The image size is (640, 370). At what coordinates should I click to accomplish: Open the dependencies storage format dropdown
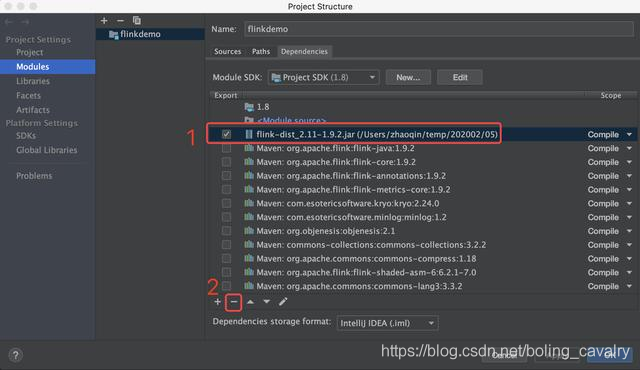[x=387, y=323]
